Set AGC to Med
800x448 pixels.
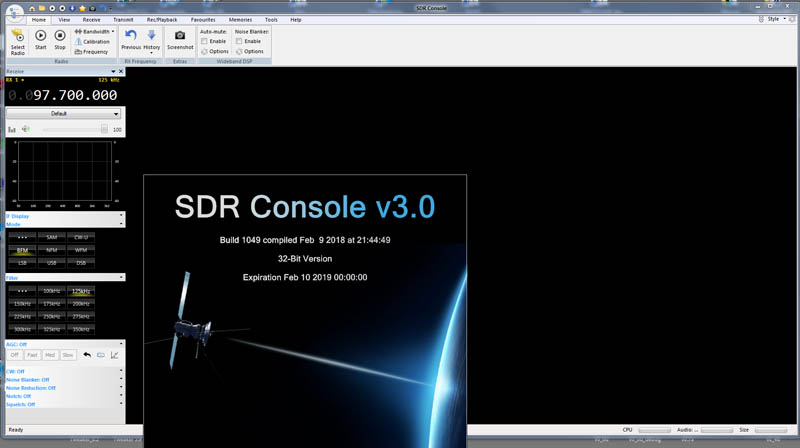coord(50,355)
